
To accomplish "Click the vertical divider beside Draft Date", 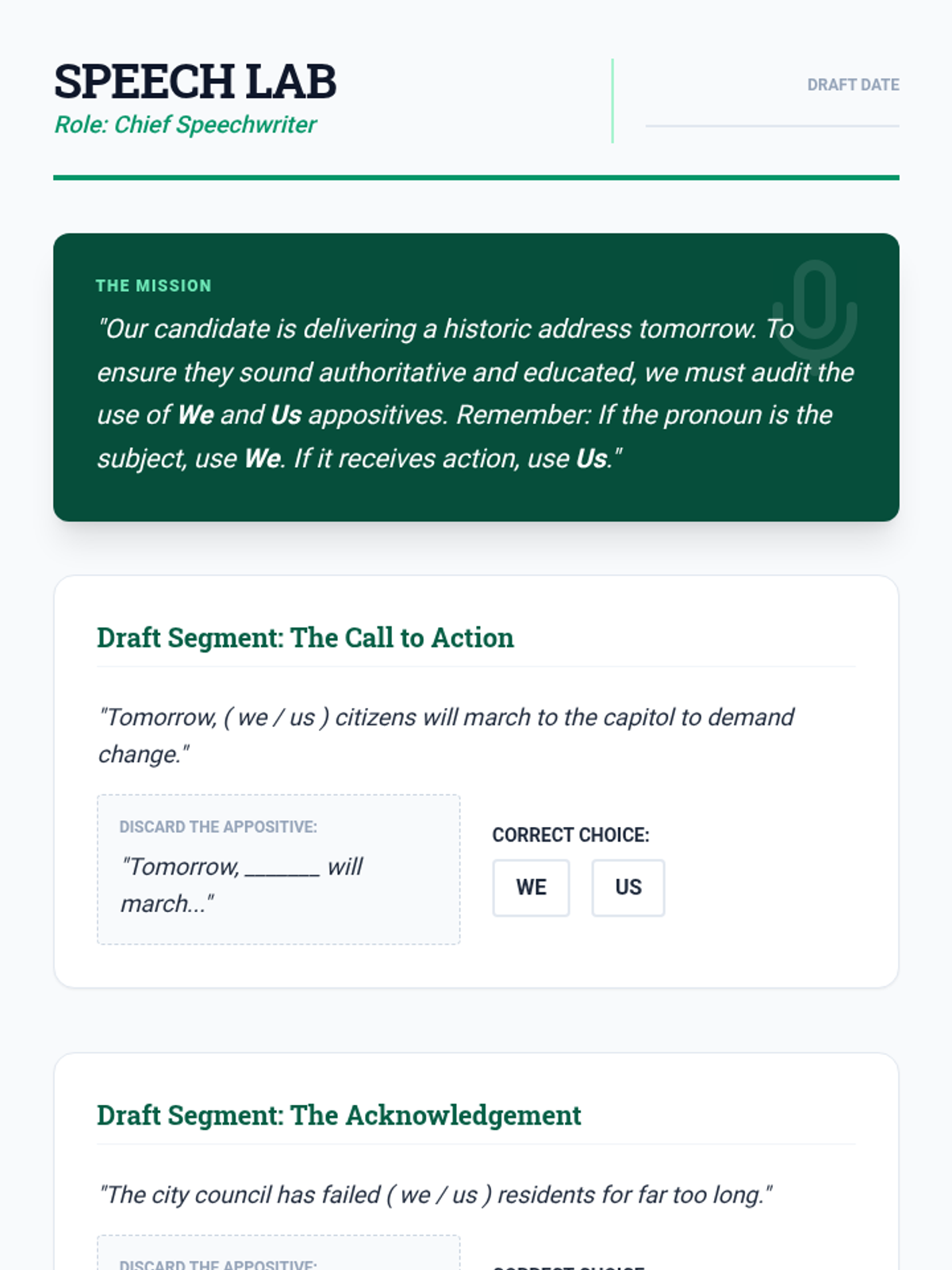I will (x=612, y=101).
